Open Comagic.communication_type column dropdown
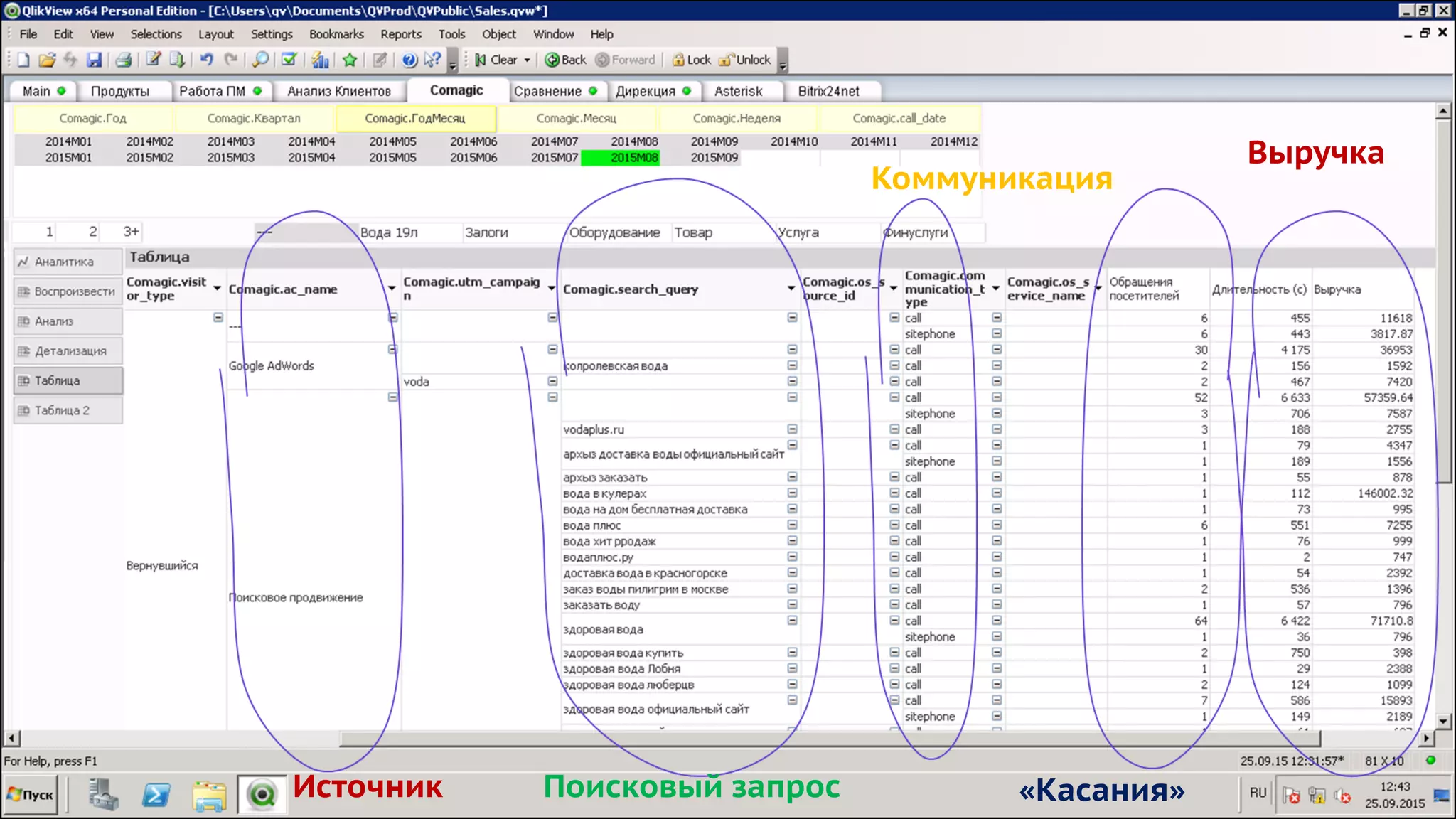The image size is (1456, 819). click(x=995, y=289)
